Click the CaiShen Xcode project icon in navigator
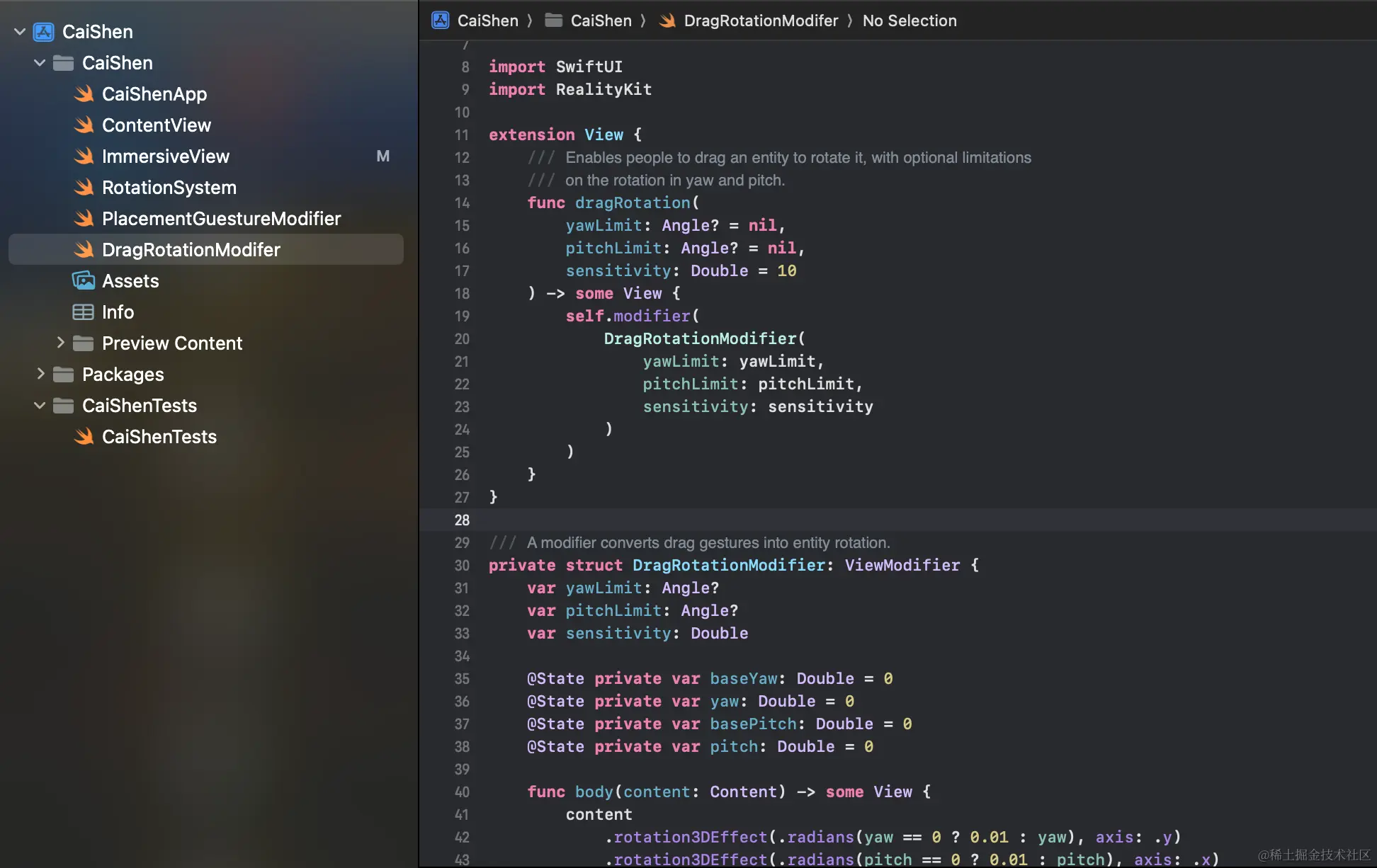Image resolution: width=1377 pixels, height=868 pixels. point(44,32)
